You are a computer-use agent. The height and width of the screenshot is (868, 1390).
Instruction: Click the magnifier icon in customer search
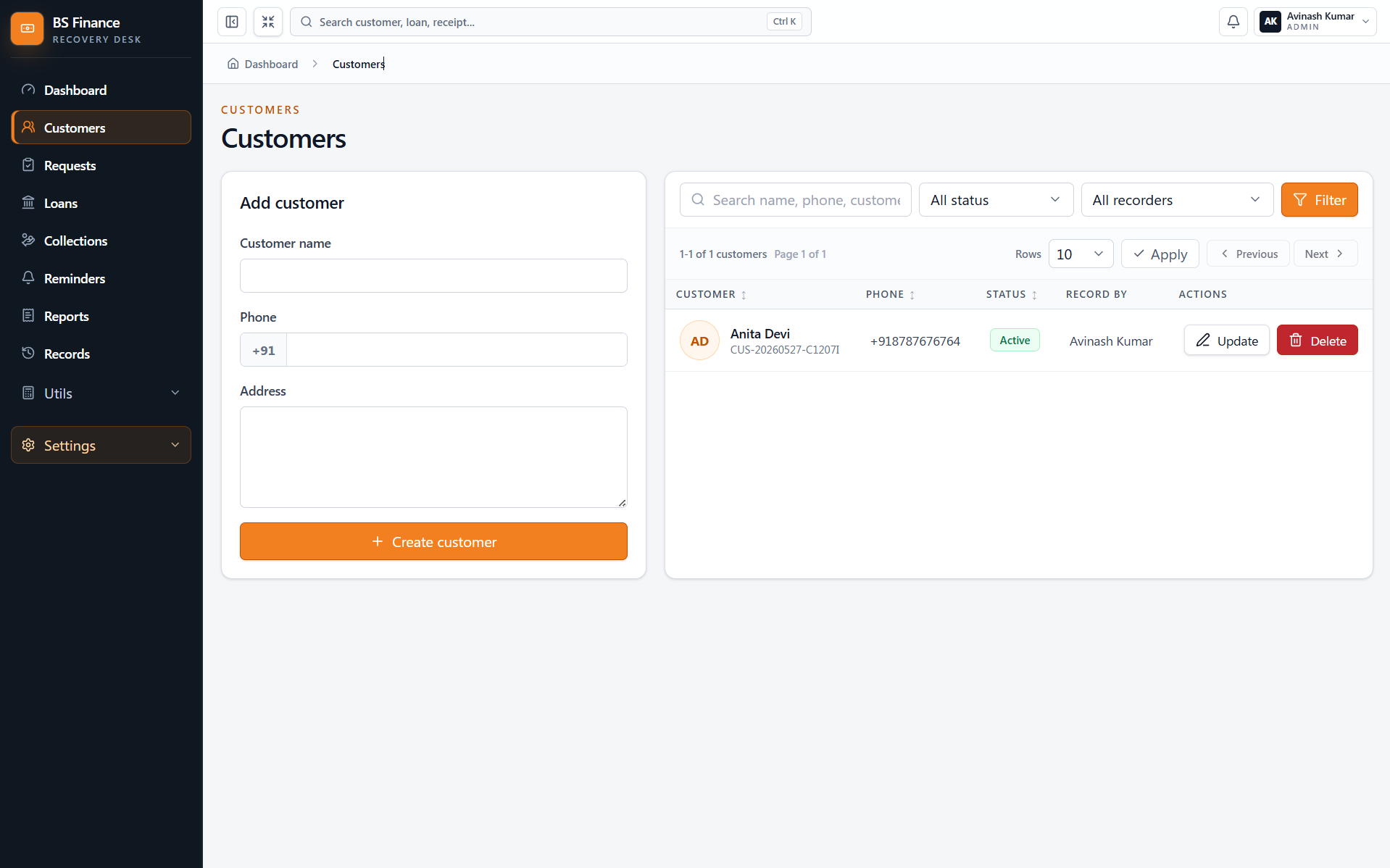click(x=698, y=200)
